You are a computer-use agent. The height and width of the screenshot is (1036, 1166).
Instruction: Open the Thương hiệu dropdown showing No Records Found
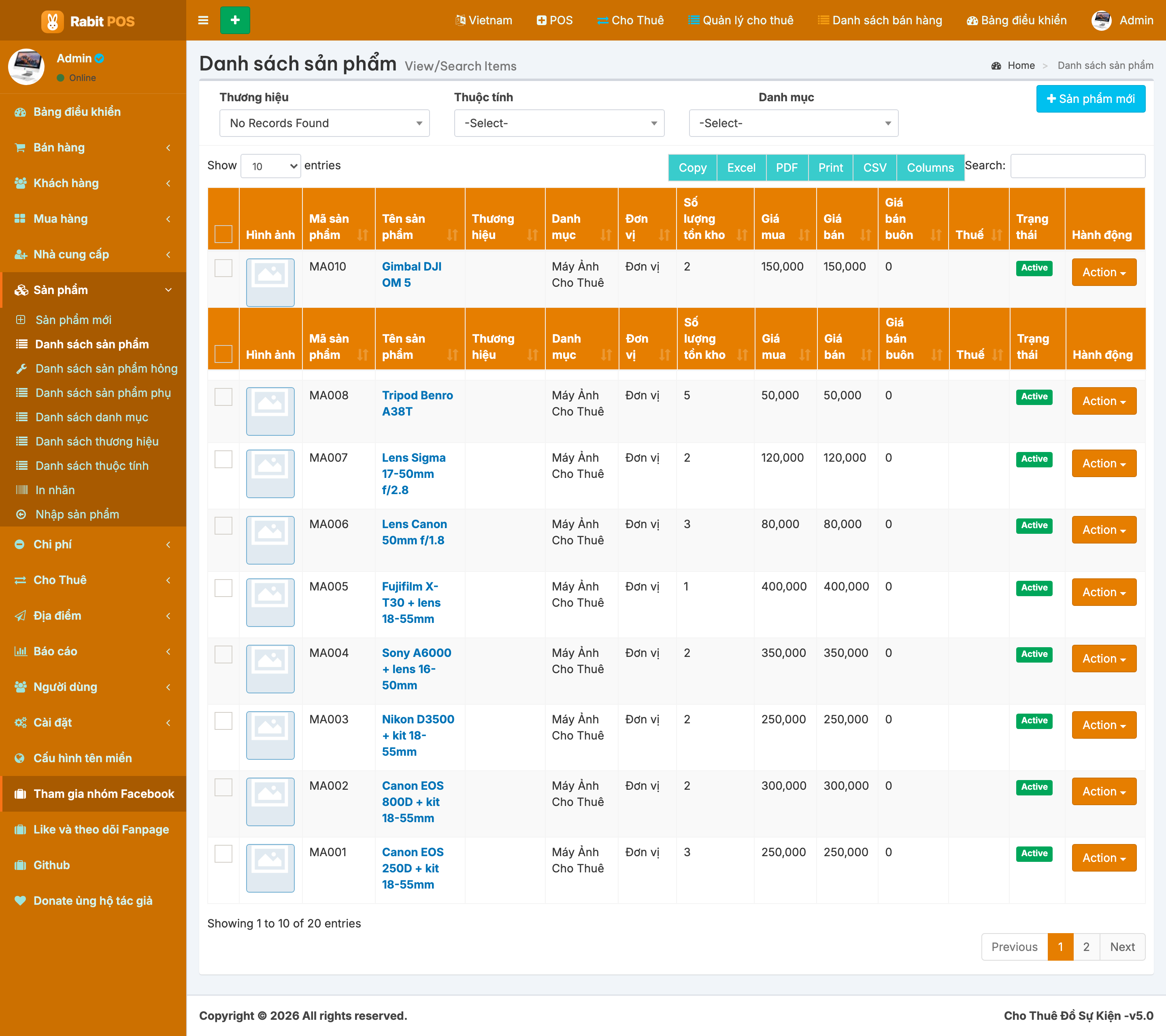325,123
